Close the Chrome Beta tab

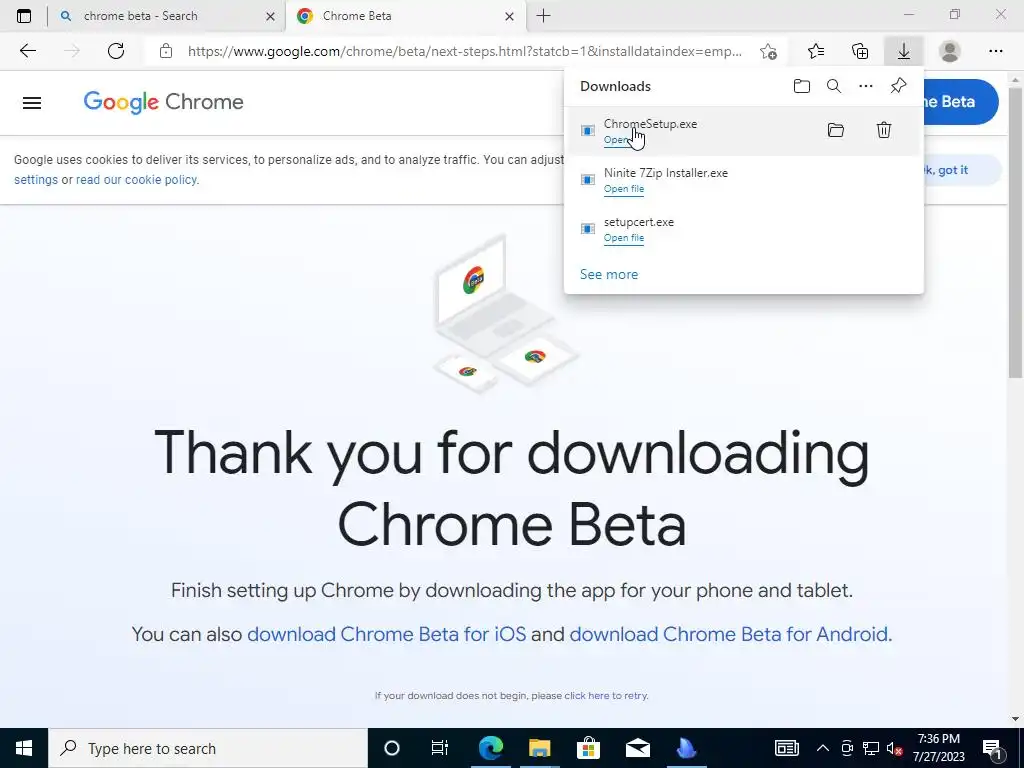[x=509, y=16]
